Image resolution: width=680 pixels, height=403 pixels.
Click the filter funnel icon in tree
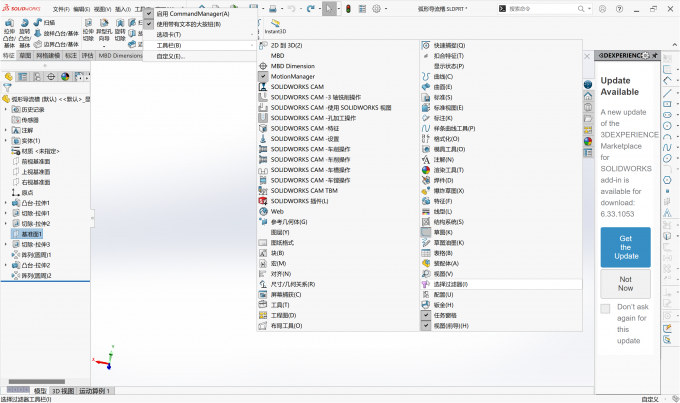click(7, 88)
